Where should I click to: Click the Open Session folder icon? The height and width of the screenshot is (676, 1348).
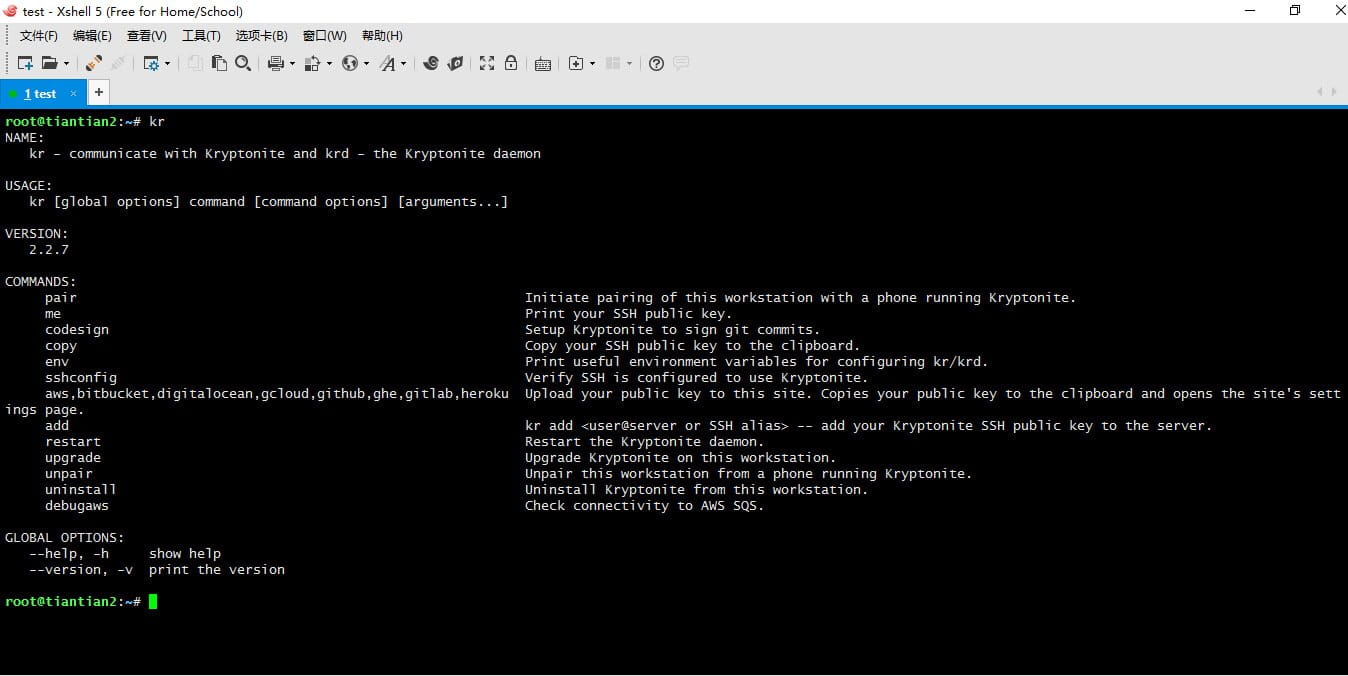[49, 63]
